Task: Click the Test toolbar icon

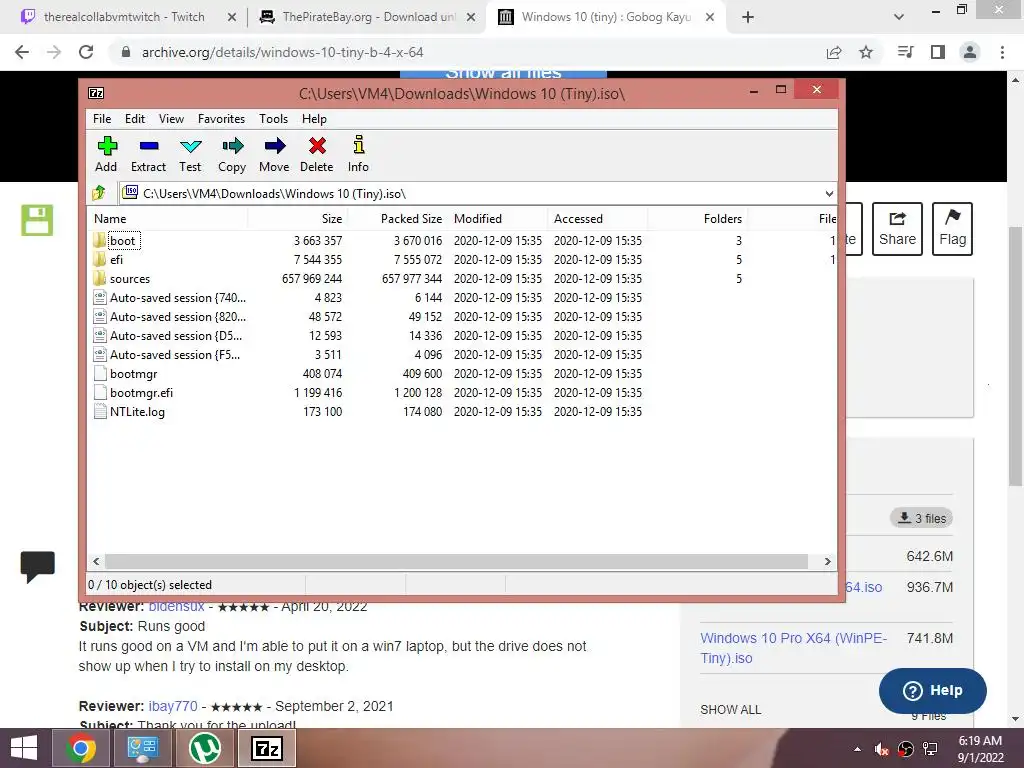Action: [x=190, y=154]
